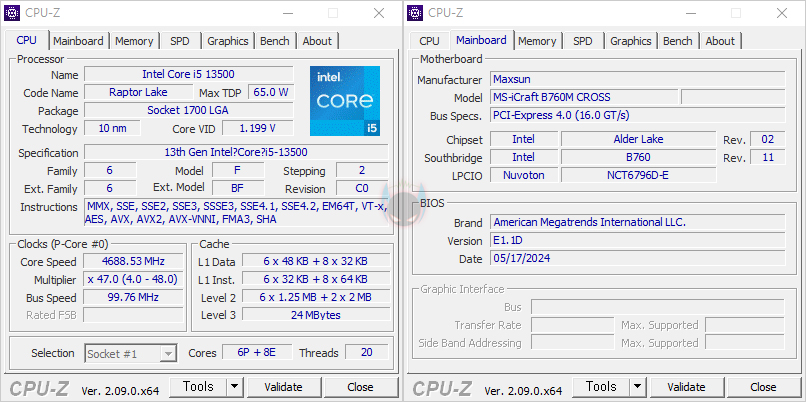Click the Threads 20 value
The height and width of the screenshot is (402, 806).
tap(367, 352)
